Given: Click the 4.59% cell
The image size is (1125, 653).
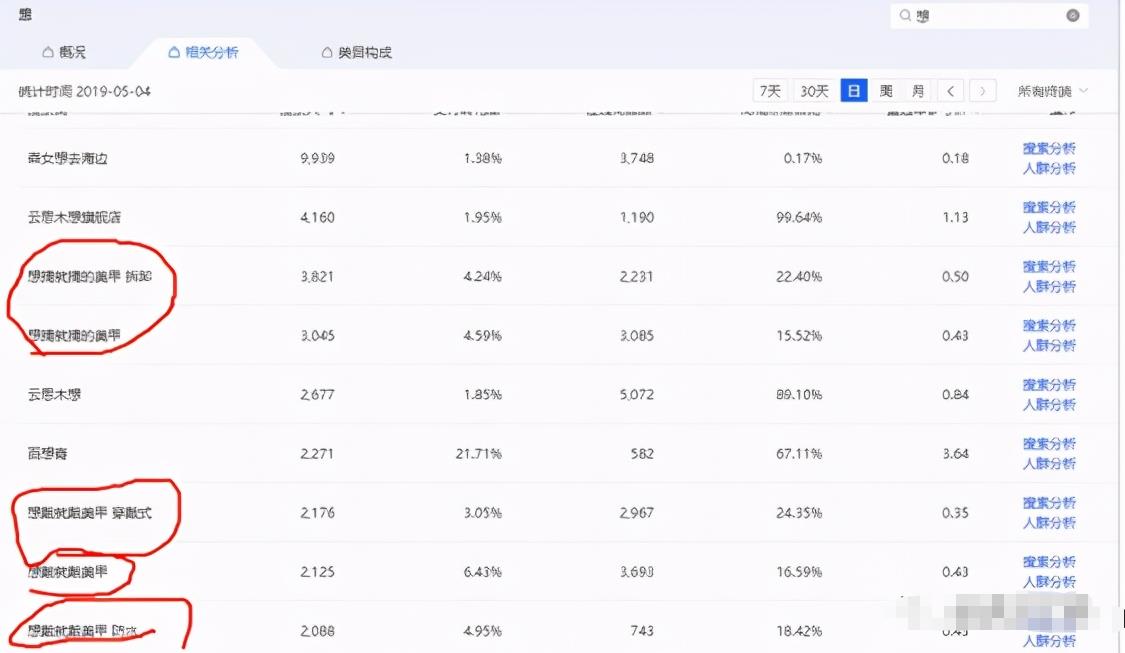Looking at the screenshot, I should 483,336.
